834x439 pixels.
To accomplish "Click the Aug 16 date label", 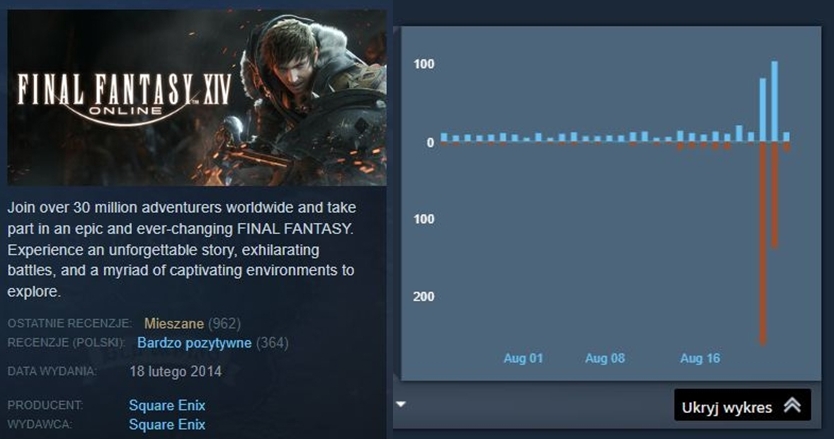I will [x=700, y=359].
